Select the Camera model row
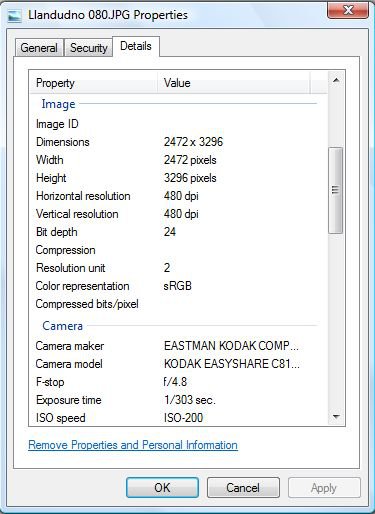Screen dimensions: 375x514 click(x=179, y=364)
